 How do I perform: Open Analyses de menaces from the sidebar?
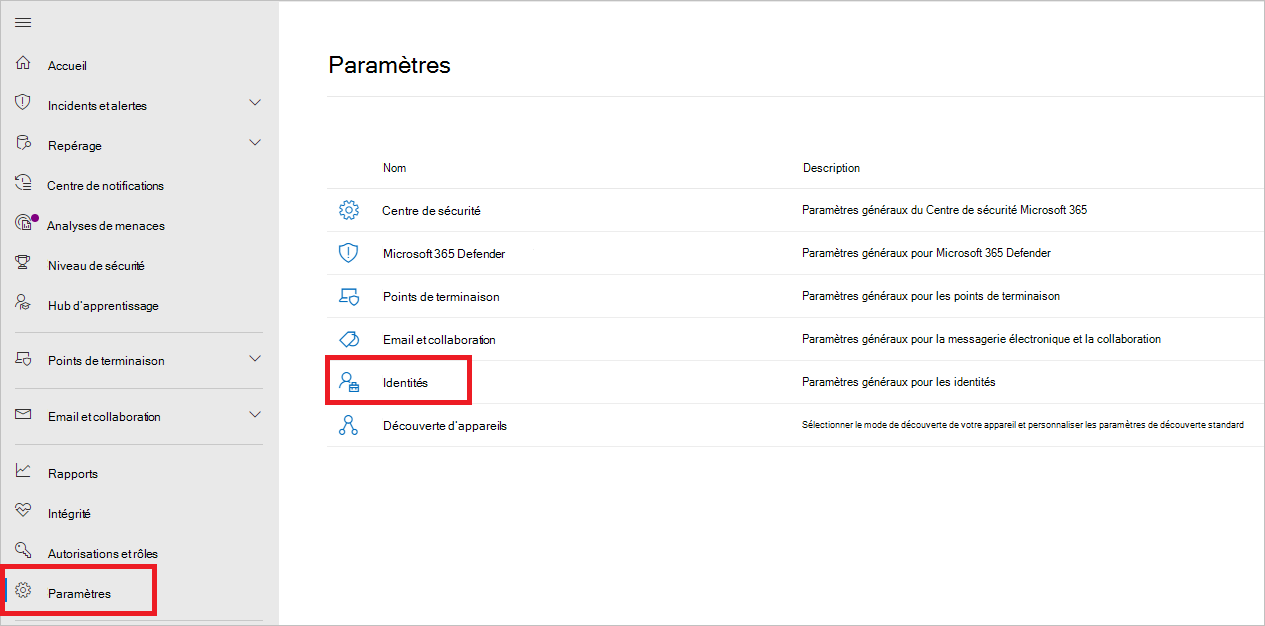105,224
